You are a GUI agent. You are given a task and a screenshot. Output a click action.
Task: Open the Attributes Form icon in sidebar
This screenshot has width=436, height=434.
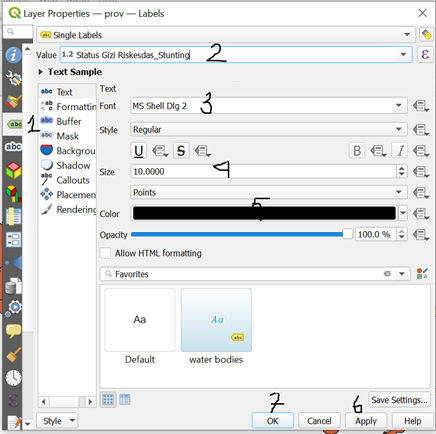(x=13, y=239)
